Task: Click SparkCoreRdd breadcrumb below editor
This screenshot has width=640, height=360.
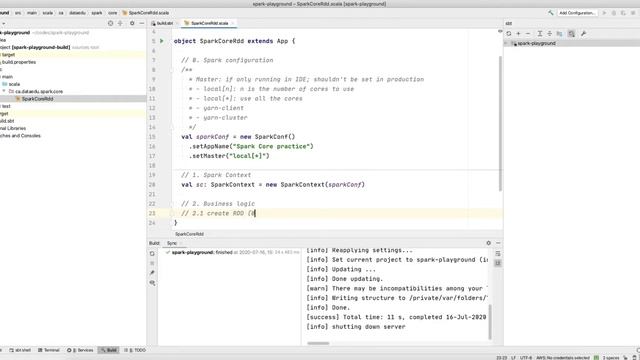Action: pyautogui.click(x=189, y=234)
